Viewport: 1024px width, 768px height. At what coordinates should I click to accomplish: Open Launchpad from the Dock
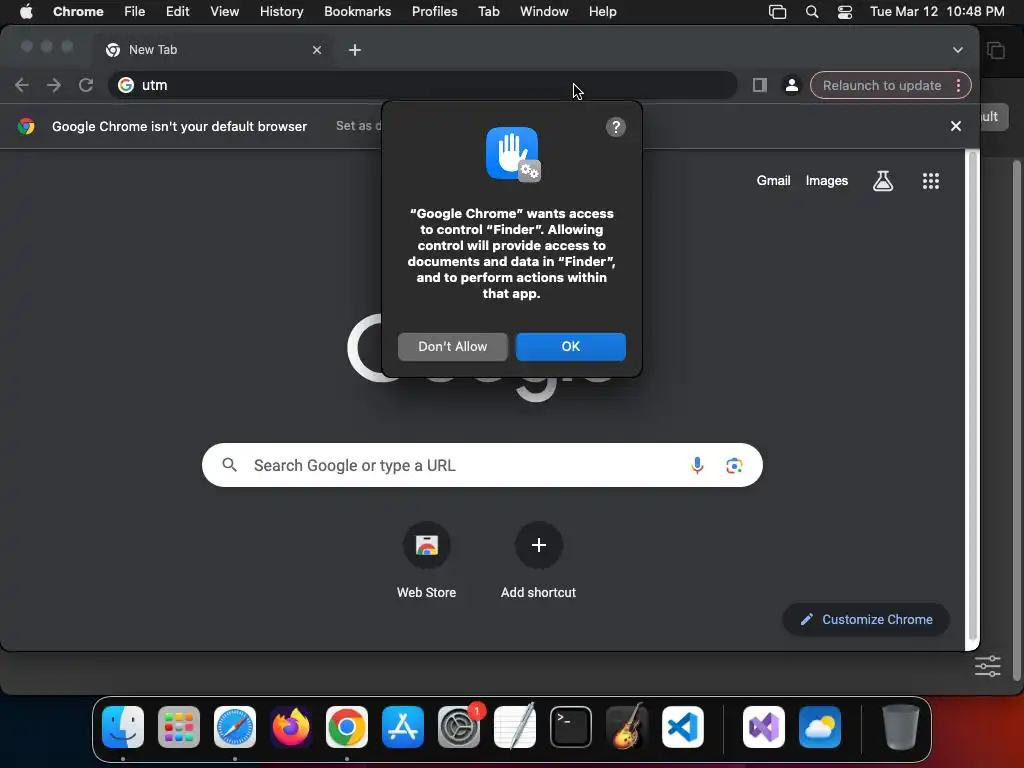pyautogui.click(x=179, y=727)
